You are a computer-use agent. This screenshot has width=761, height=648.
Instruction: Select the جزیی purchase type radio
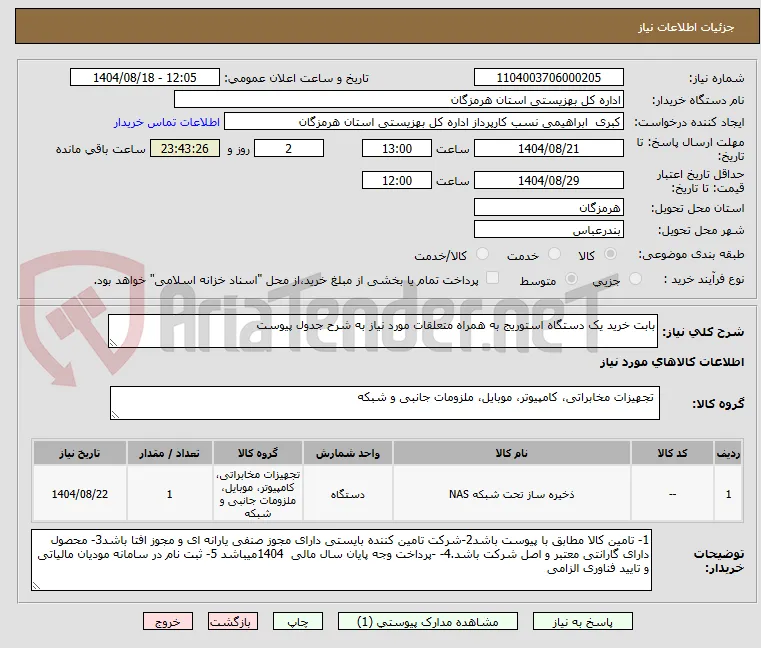tap(635, 279)
